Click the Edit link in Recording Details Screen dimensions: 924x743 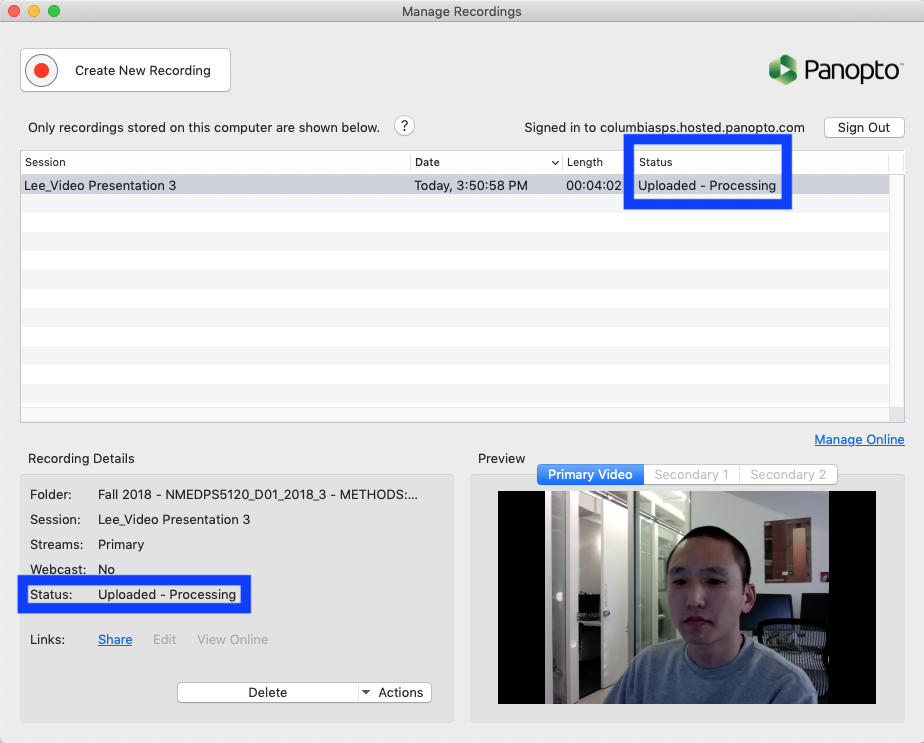pyautogui.click(x=164, y=639)
